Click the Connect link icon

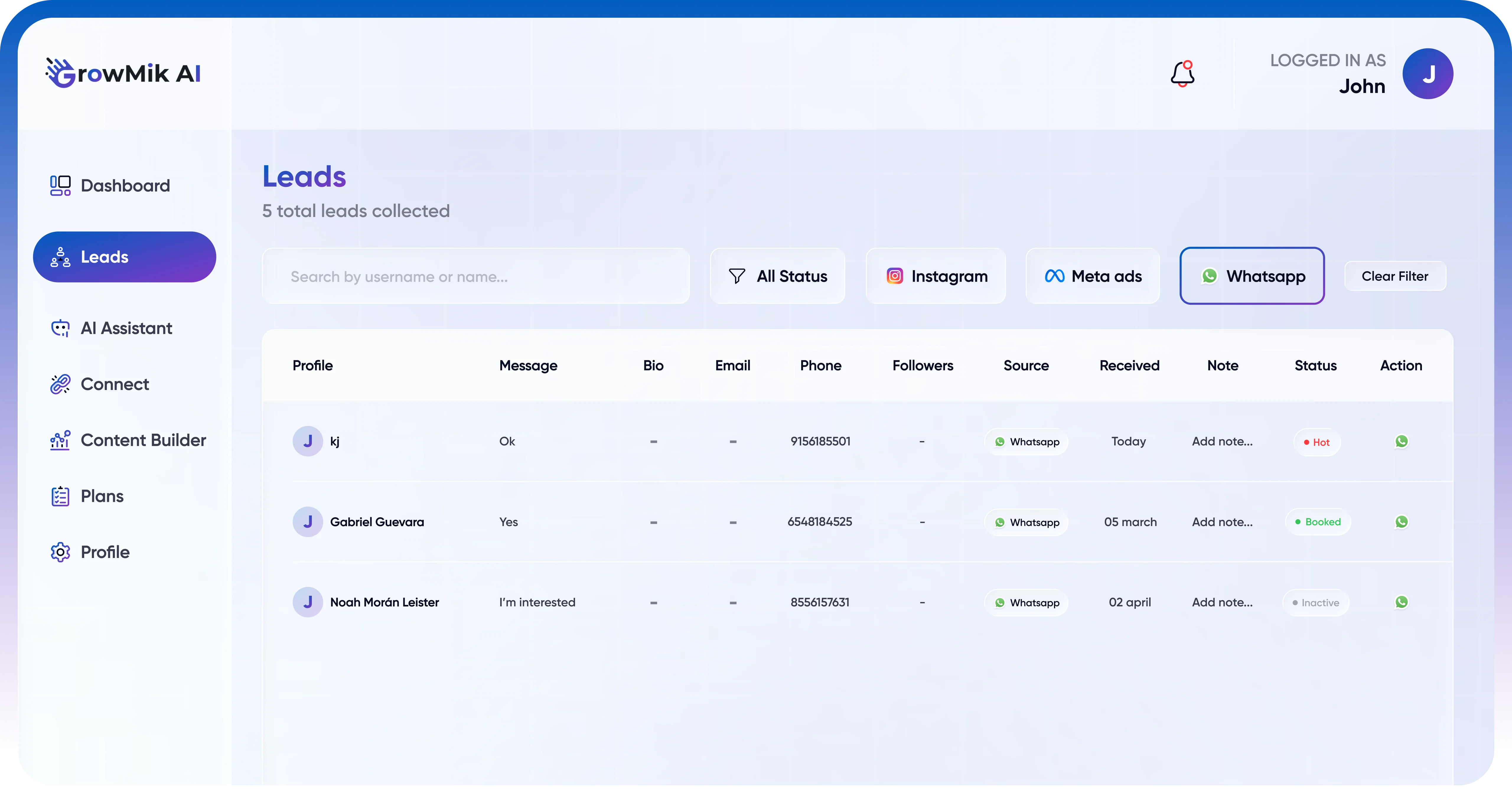[61, 384]
